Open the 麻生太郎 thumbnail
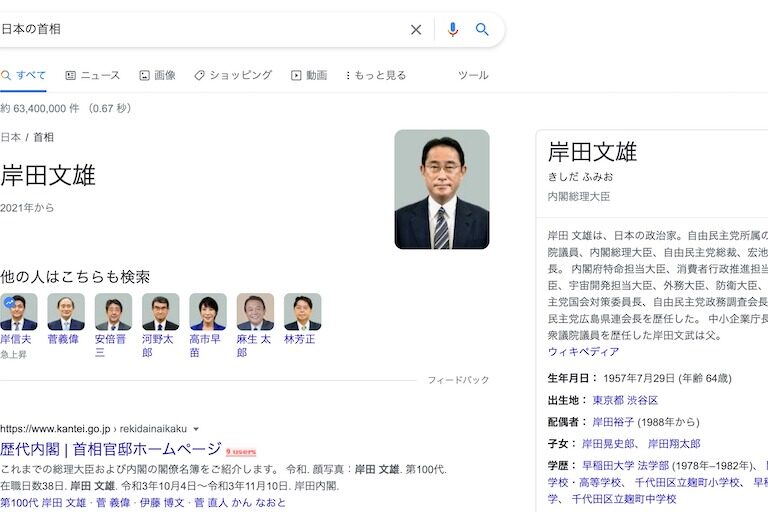This screenshot has width=768, height=512. (x=255, y=312)
